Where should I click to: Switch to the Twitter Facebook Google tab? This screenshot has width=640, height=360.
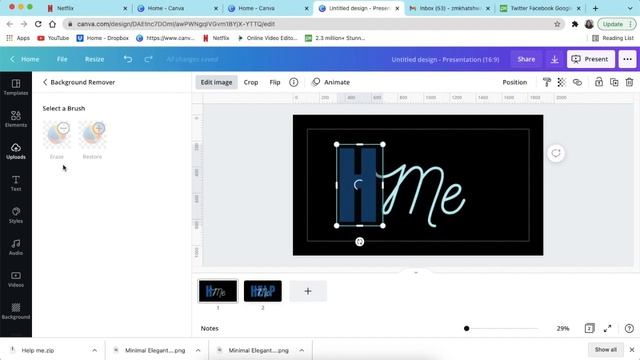pos(540,8)
